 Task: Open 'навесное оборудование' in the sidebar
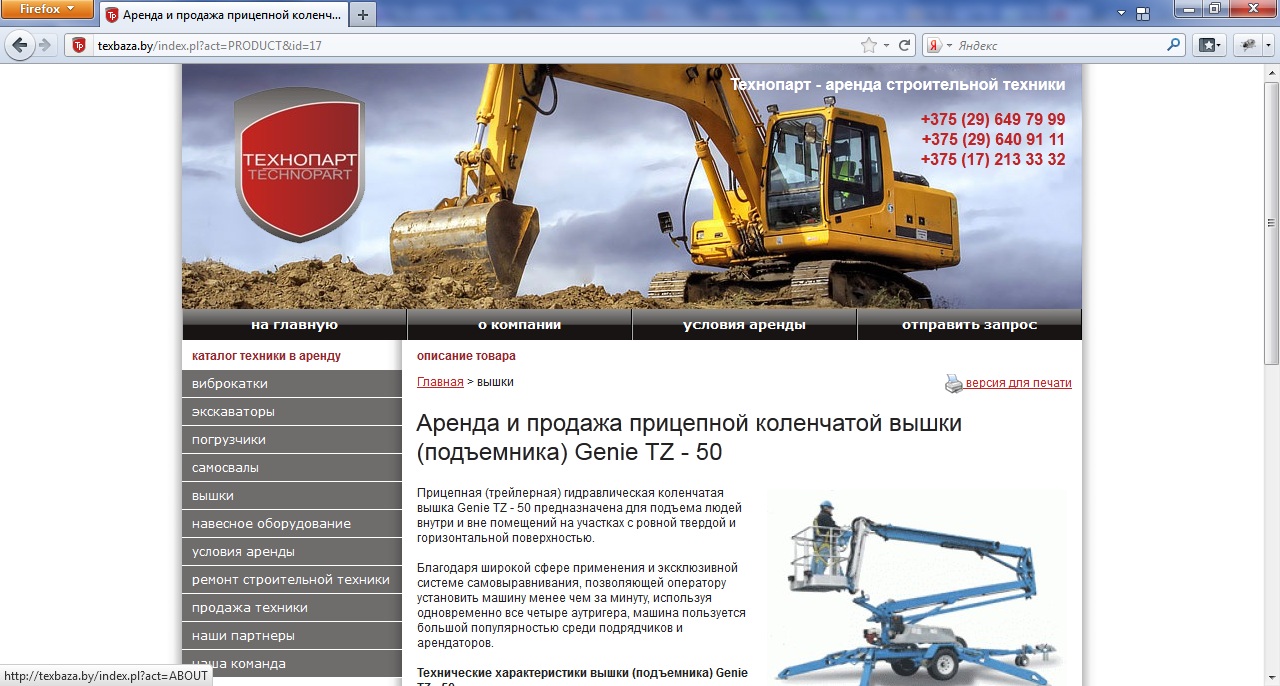(292, 524)
